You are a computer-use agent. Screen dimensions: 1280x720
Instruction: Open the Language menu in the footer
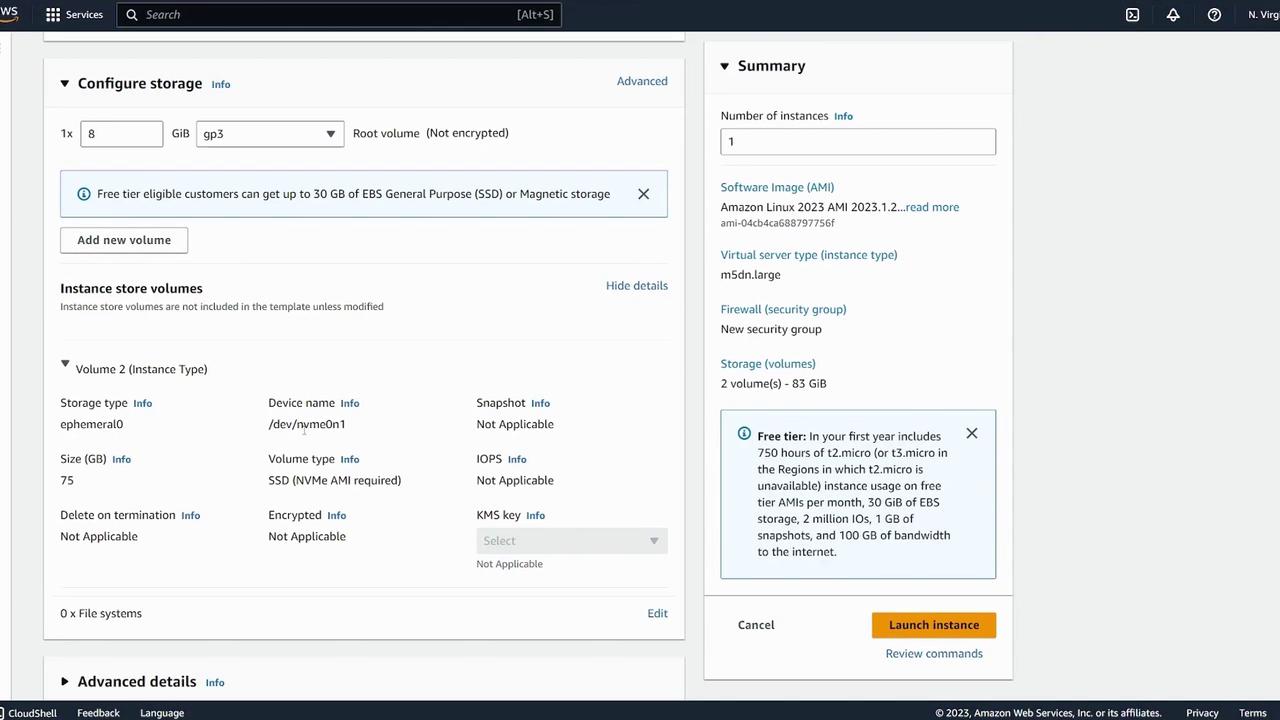pyautogui.click(x=161, y=713)
